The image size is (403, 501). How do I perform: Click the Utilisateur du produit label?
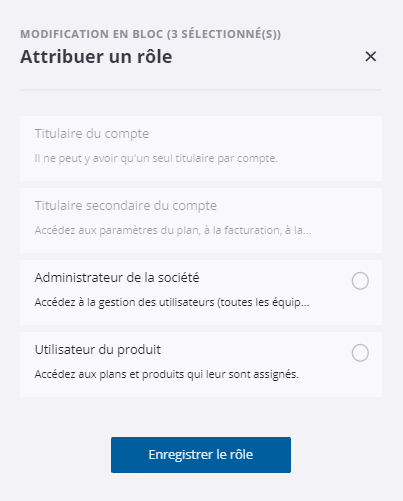pos(98,350)
